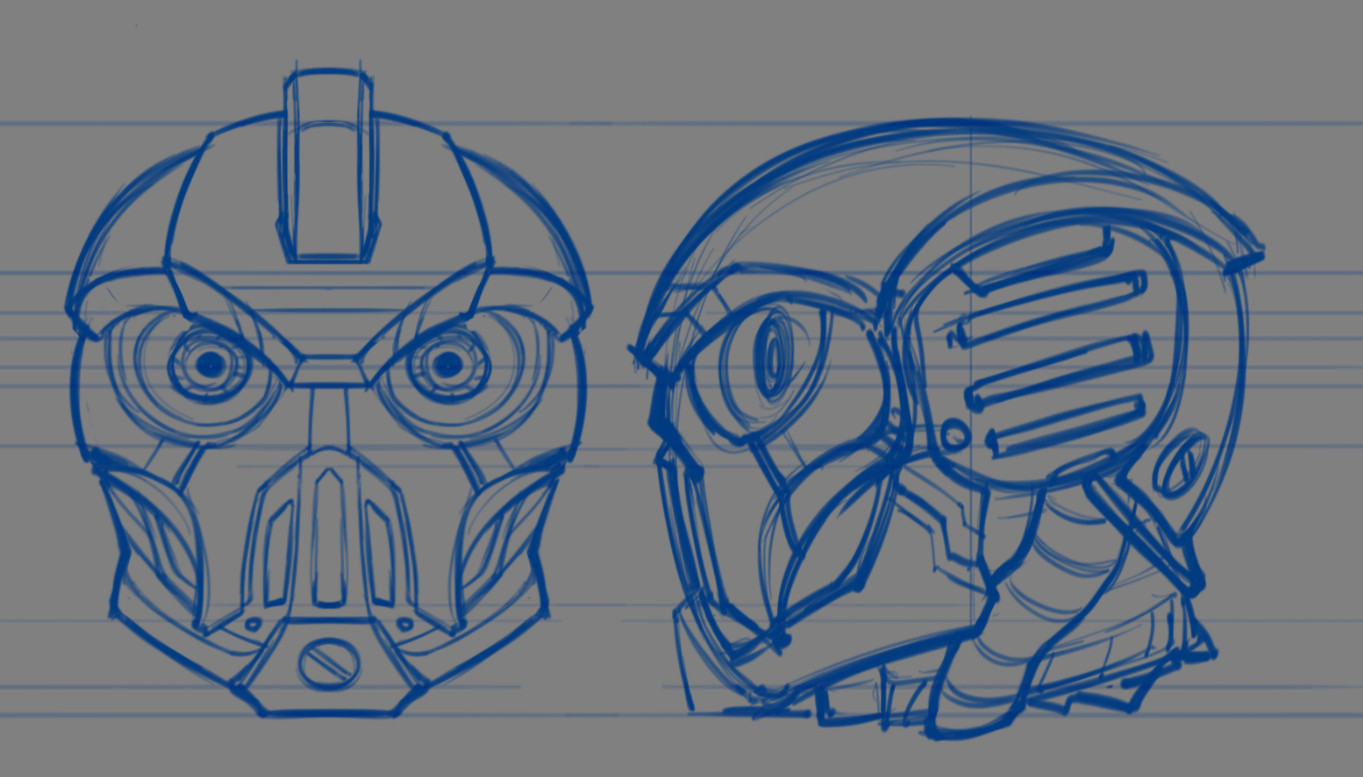Click the nose bridge plate between the eyes

coord(328,372)
